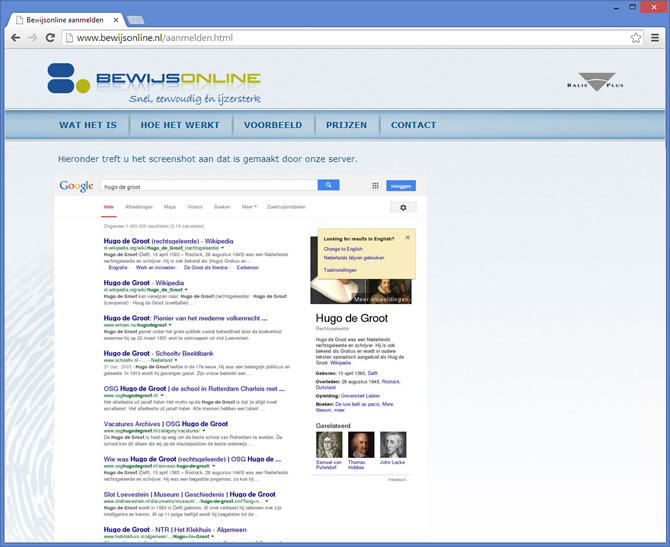Select the Videos search tab
Image resolution: width=670 pixels, height=547 pixels.
click(x=195, y=207)
